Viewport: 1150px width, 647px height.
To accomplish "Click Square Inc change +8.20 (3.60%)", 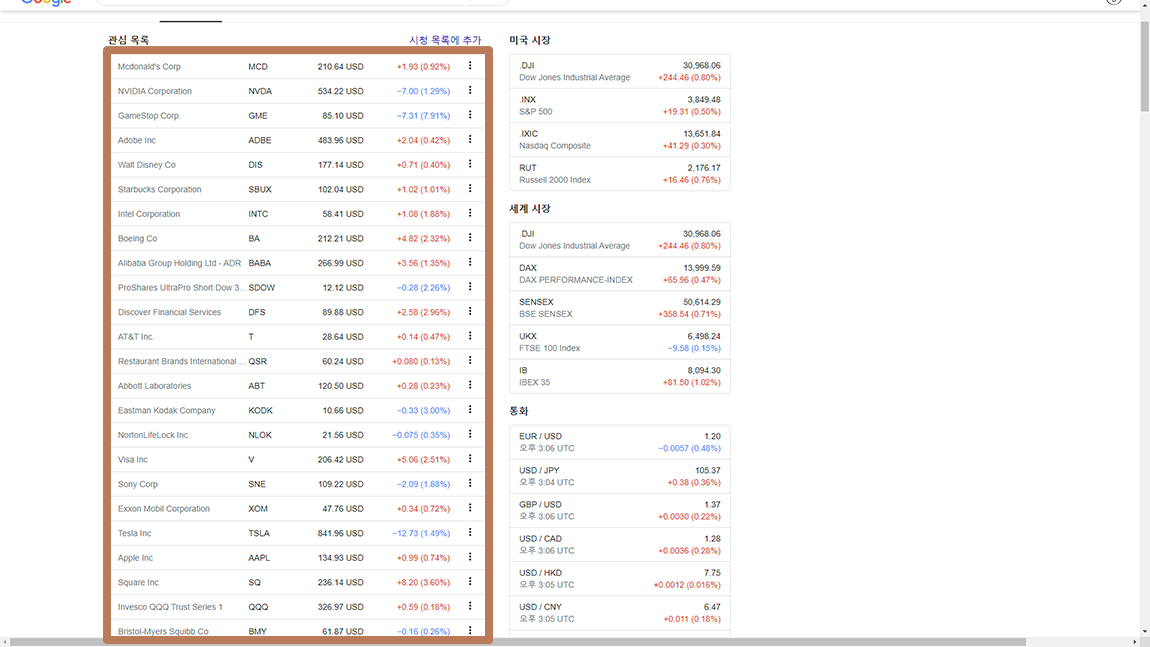I will [423, 582].
